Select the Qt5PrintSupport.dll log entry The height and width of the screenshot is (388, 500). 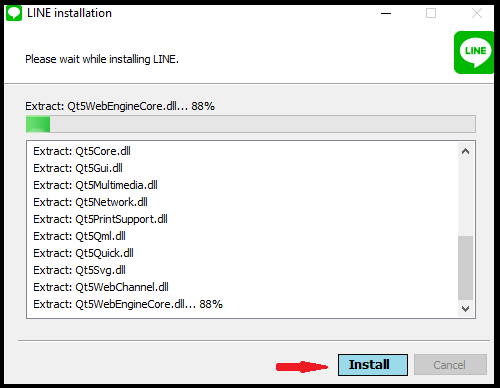point(100,219)
